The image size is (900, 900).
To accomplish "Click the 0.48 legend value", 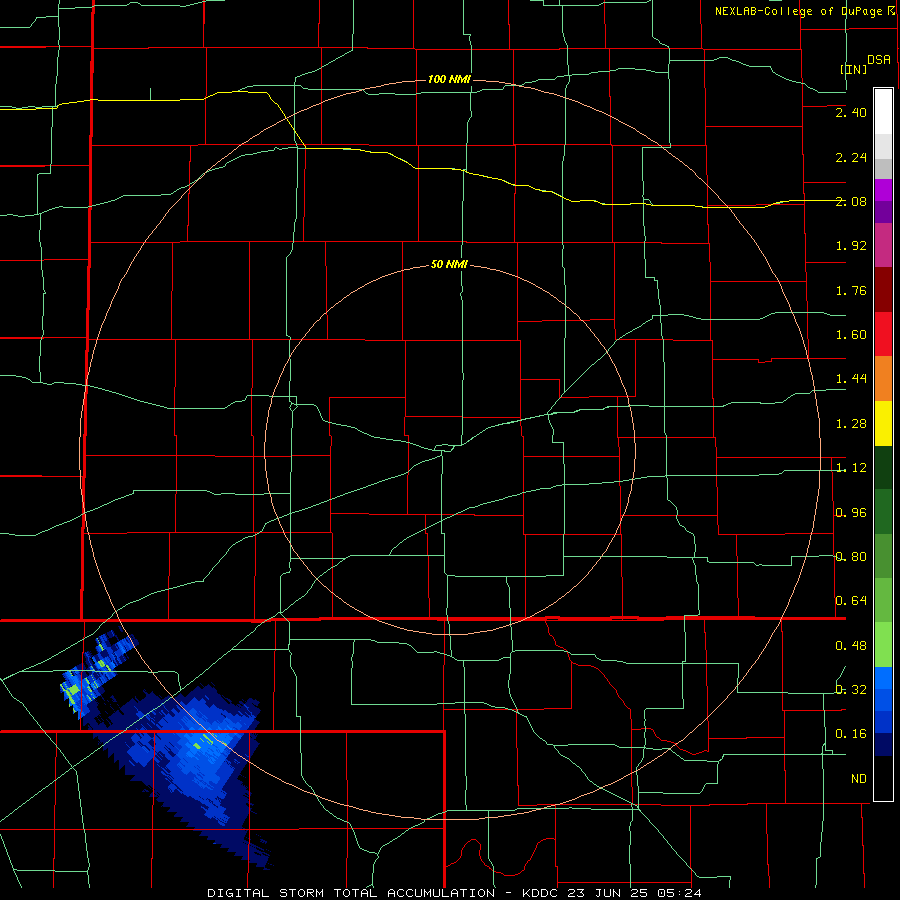I will (851, 646).
